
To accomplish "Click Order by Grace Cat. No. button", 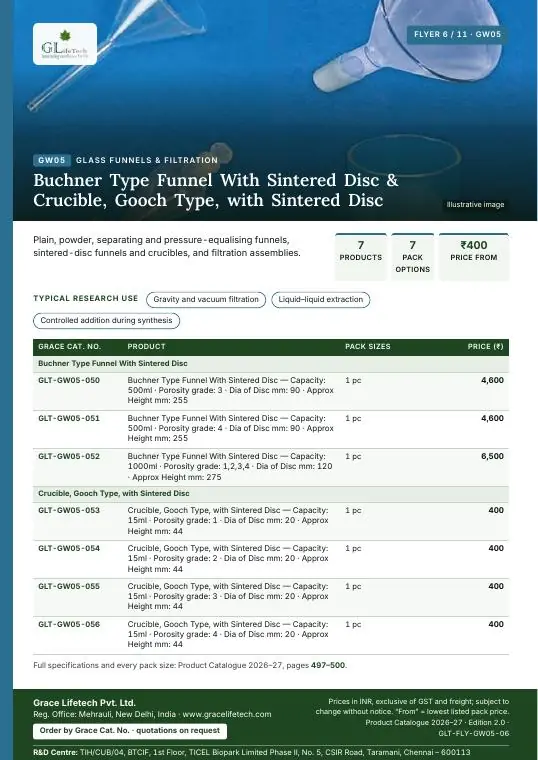I will click(130, 731).
